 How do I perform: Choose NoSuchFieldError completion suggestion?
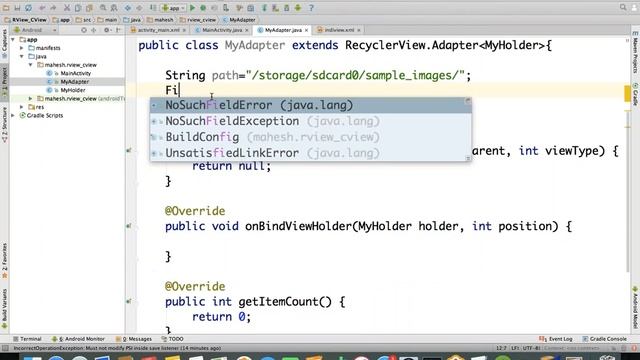click(x=311, y=105)
